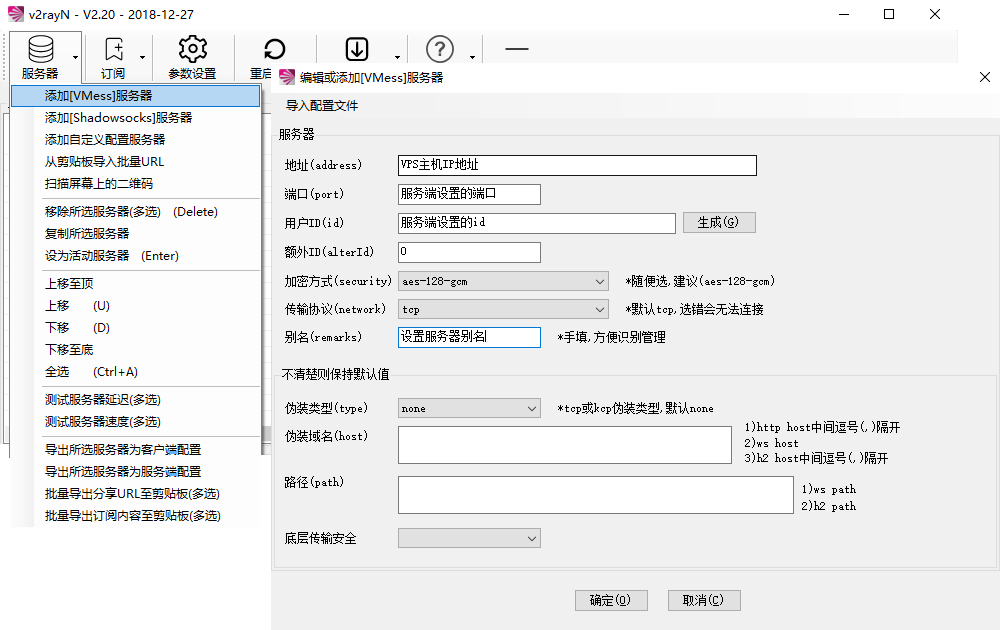
Task: Click the 地址(address) input field
Action: (x=577, y=165)
